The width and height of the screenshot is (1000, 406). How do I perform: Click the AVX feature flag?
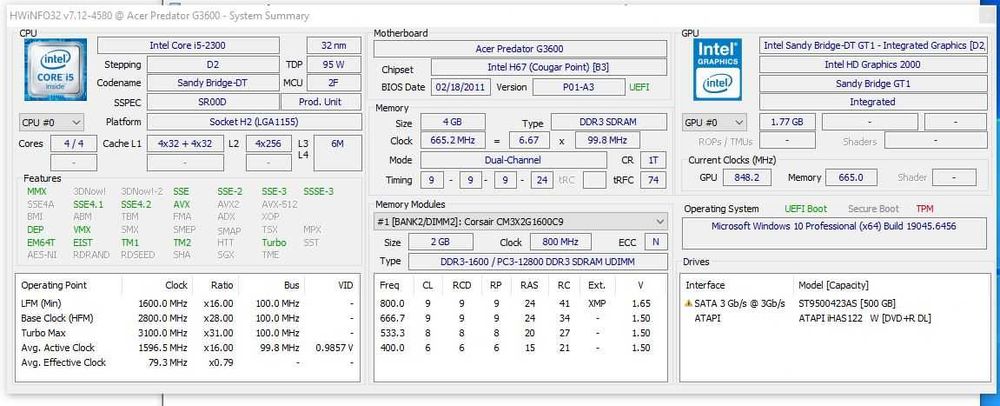(182, 205)
